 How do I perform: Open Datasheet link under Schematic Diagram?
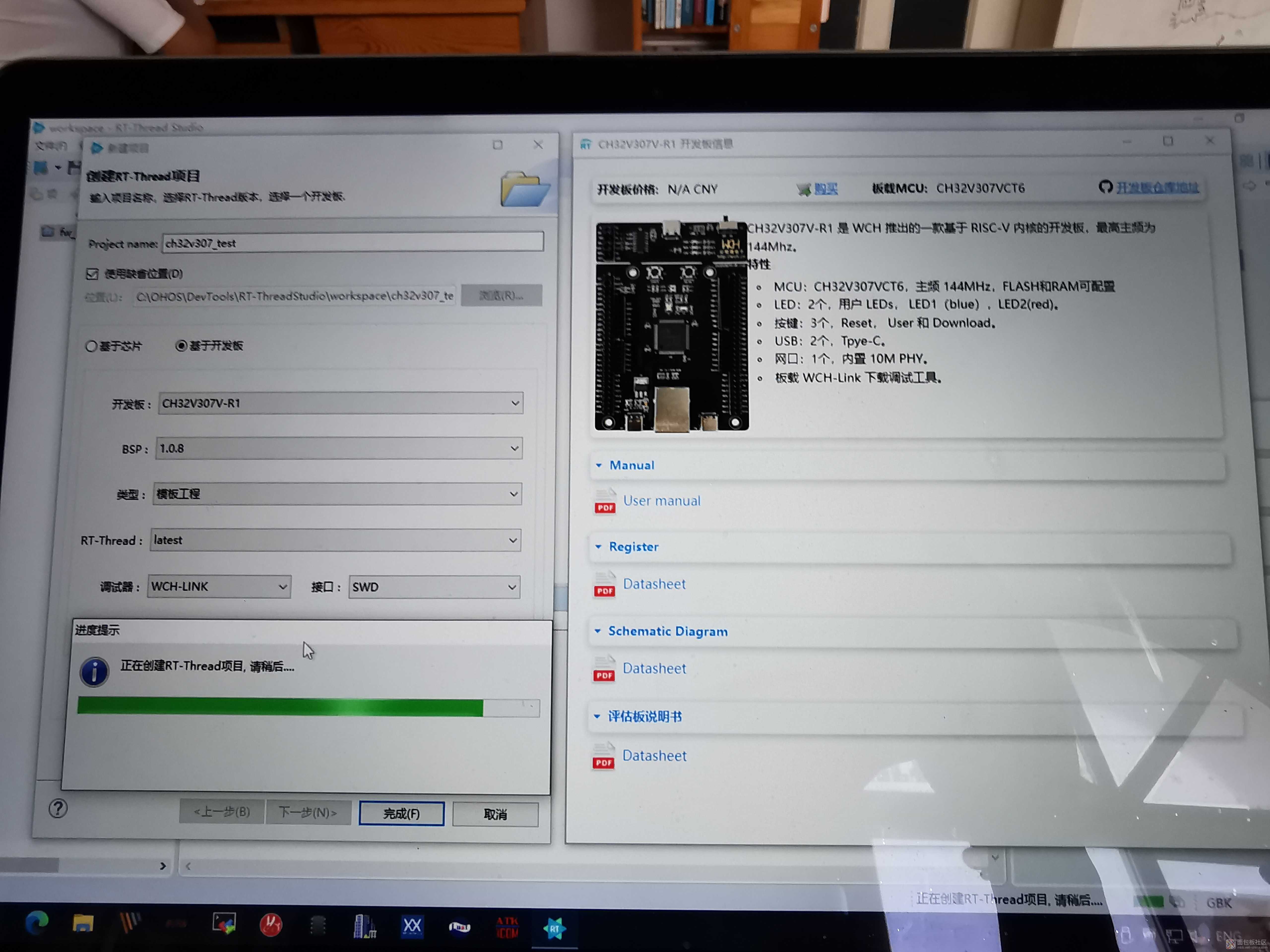655,669
